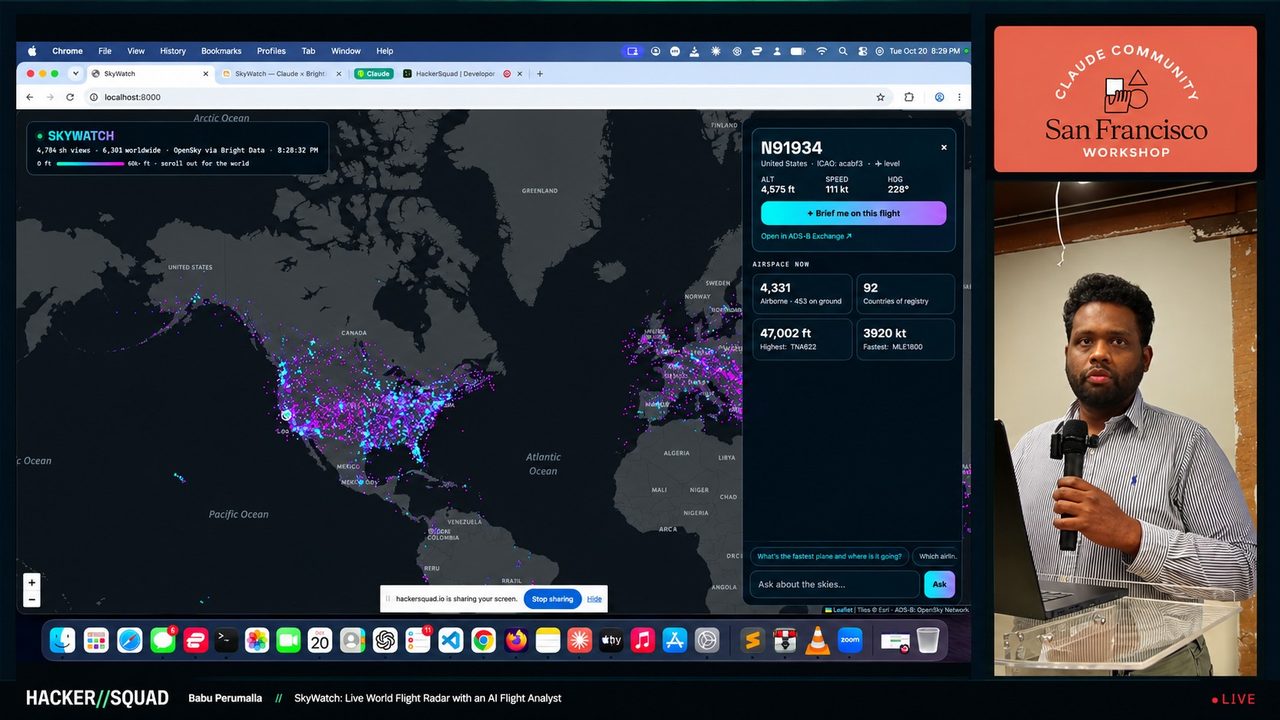Image resolution: width=1280 pixels, height=720 pixels.
Task: Open Finder from the Dock
Action: [x=63, y=640]
